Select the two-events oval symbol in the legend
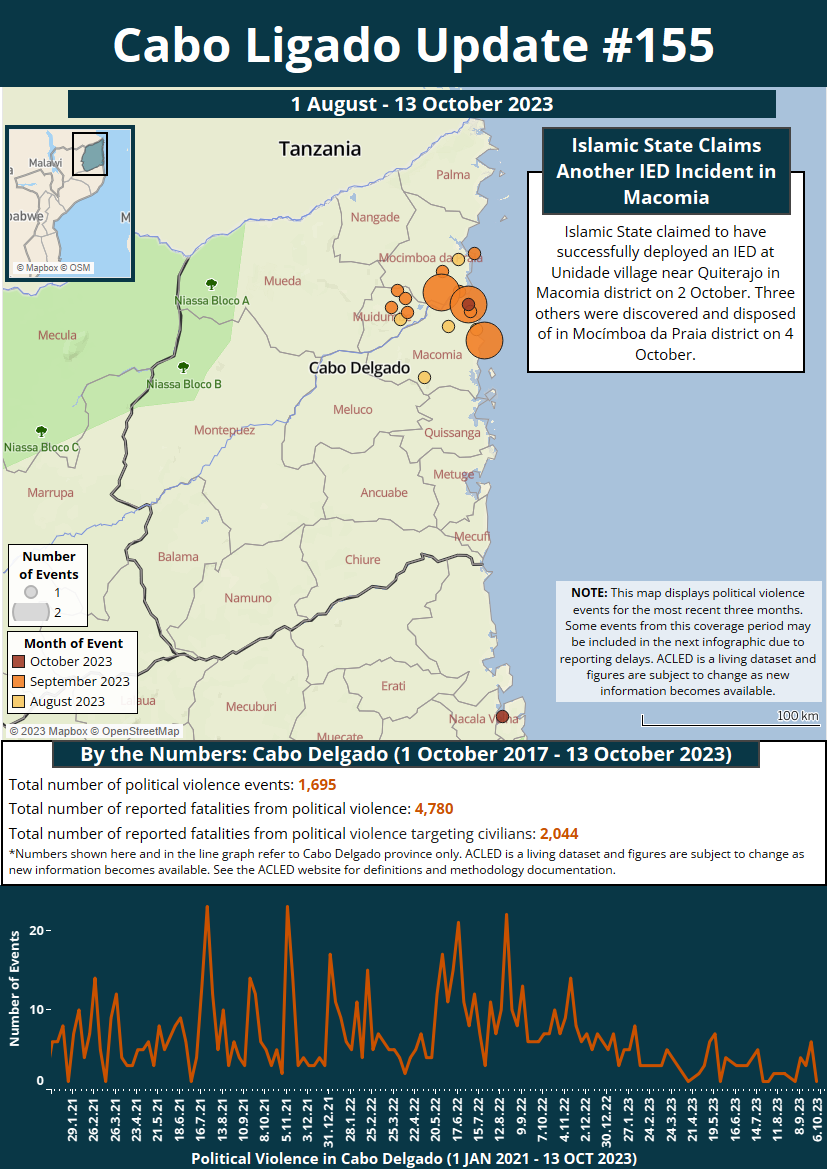The width and height of the screenshot is (827, 1169). click(32, 612)
